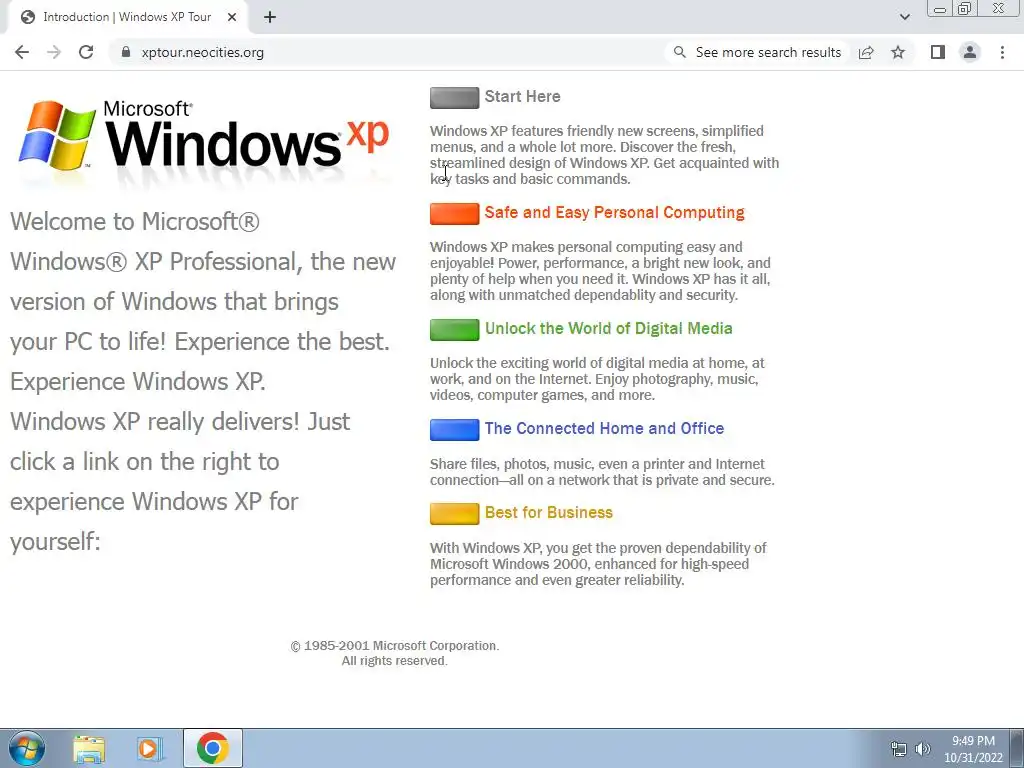Screen dimensions: 1024x768
Task: Open the Windows Start menu orb
Action: click(x=27, y=748)
